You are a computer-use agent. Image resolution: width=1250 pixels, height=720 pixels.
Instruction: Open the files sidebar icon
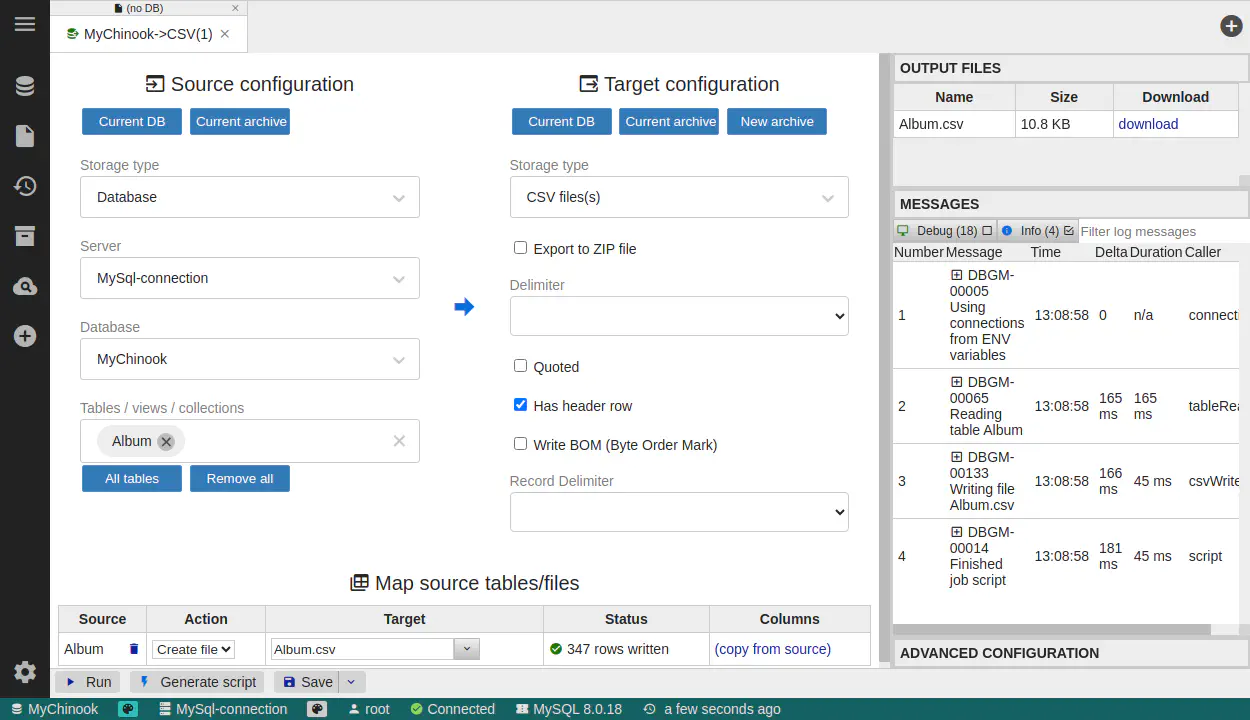point(25,136)
